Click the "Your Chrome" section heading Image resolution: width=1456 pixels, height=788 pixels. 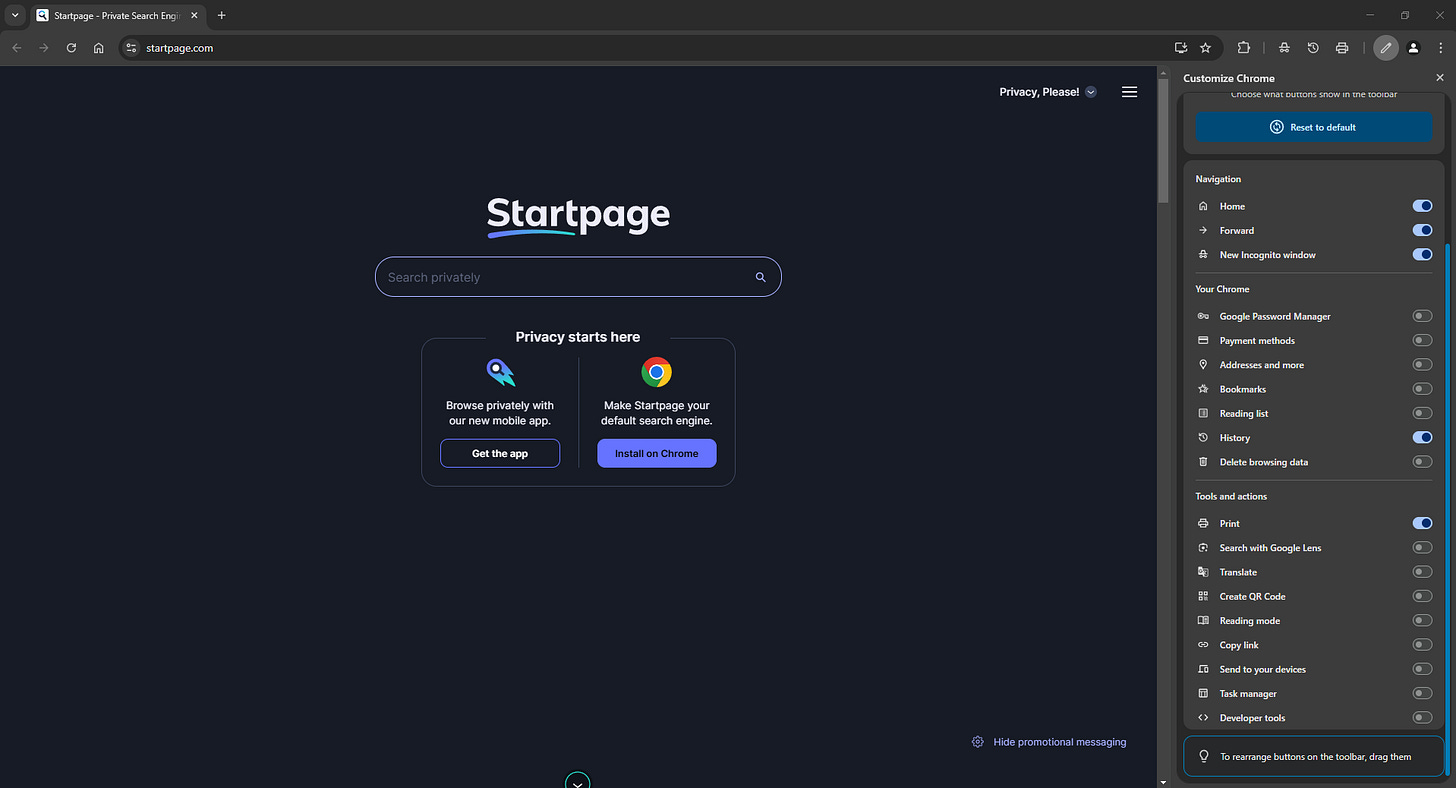click(1222, 289)
